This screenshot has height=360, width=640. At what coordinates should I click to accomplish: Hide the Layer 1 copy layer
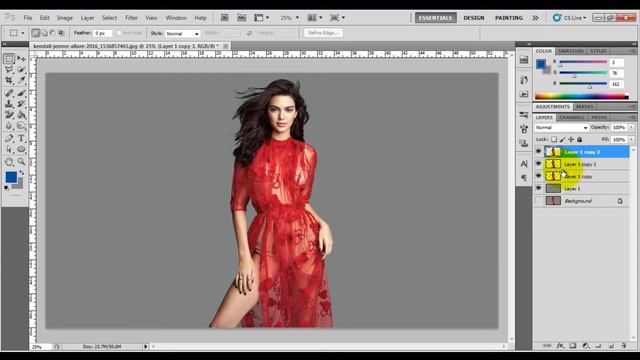point(538,176)
